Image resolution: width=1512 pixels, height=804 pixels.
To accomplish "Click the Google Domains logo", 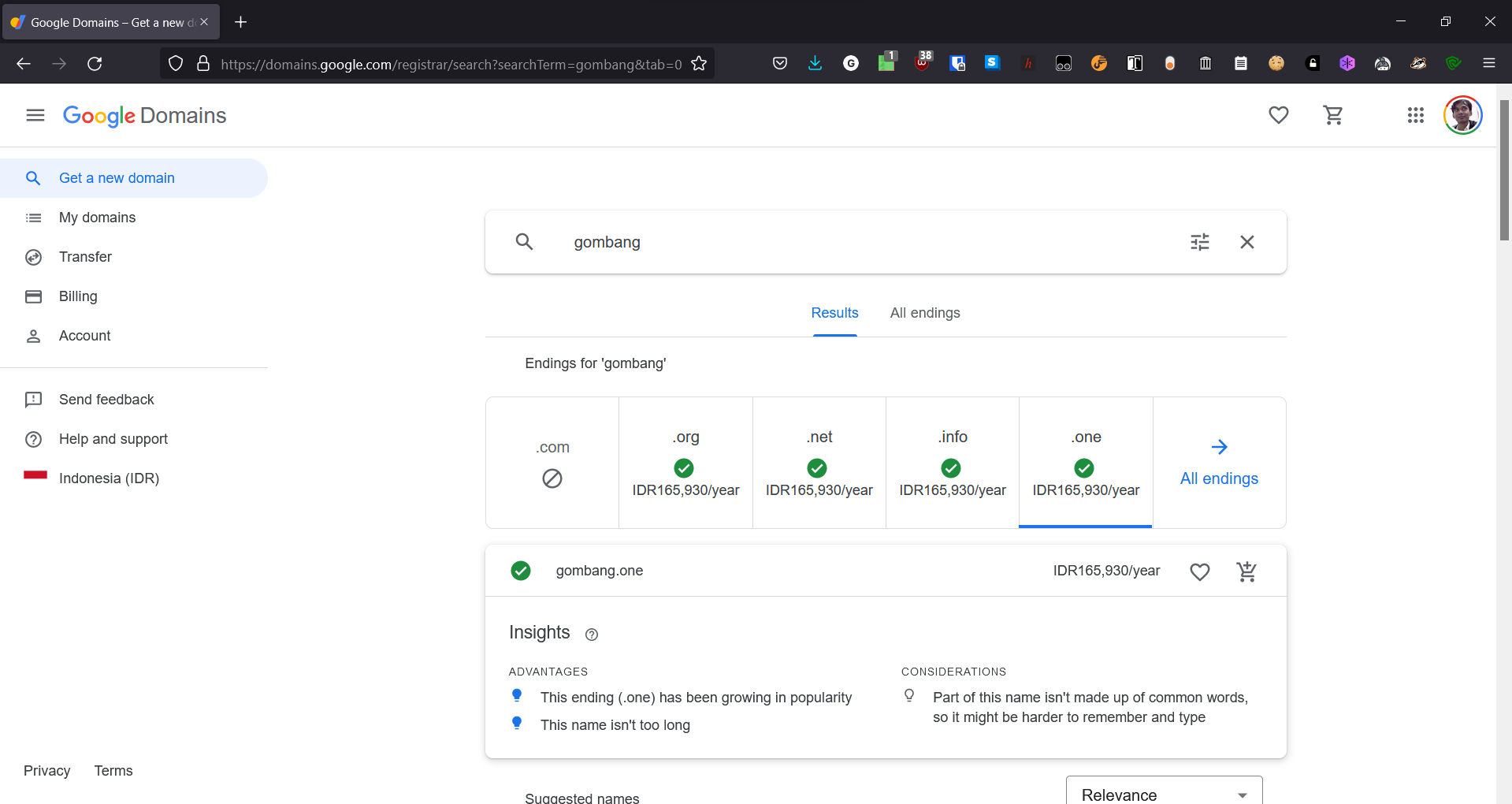I will 145,116.
